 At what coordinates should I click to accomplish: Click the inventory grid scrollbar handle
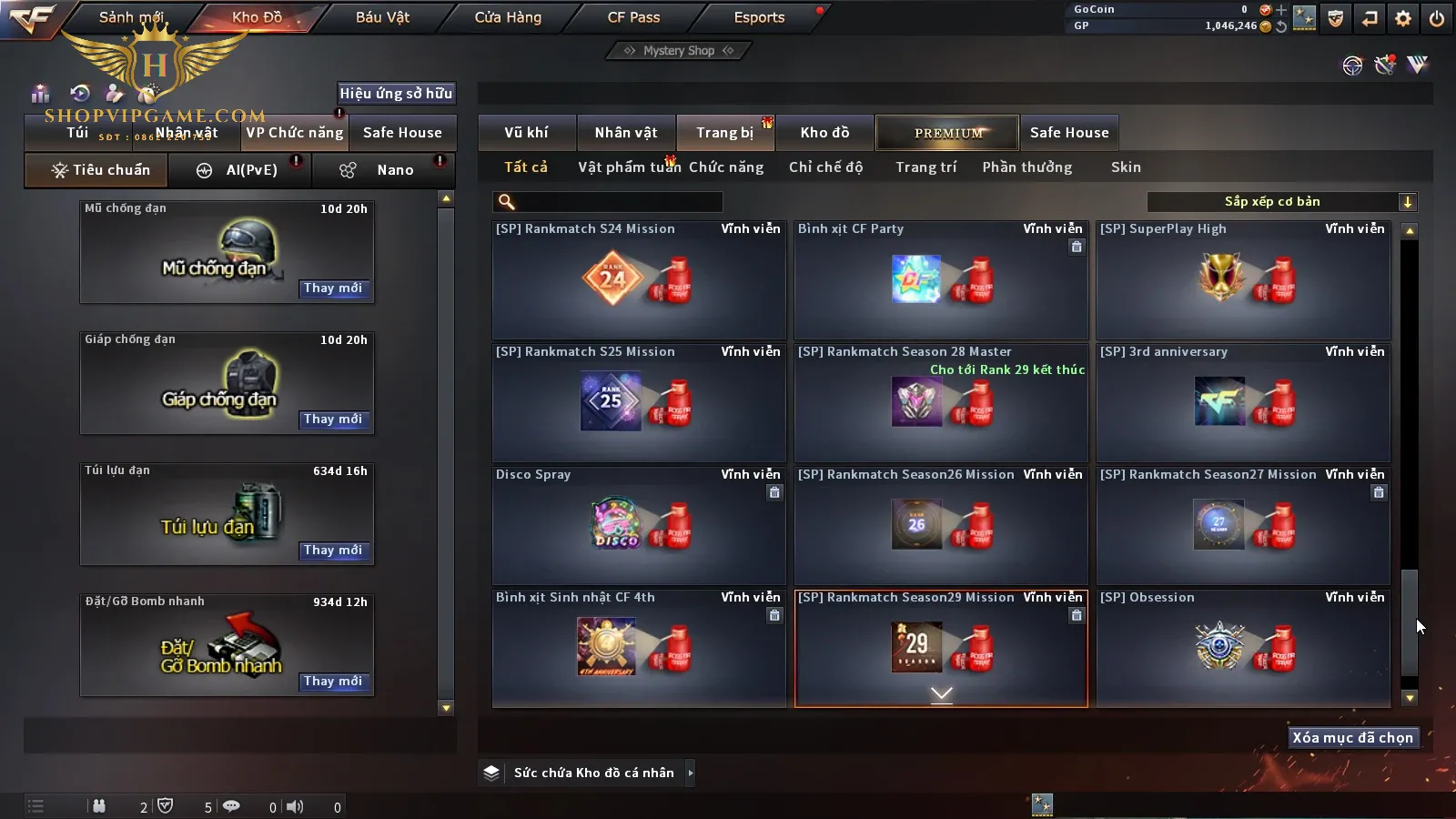tap(1410, 623)
